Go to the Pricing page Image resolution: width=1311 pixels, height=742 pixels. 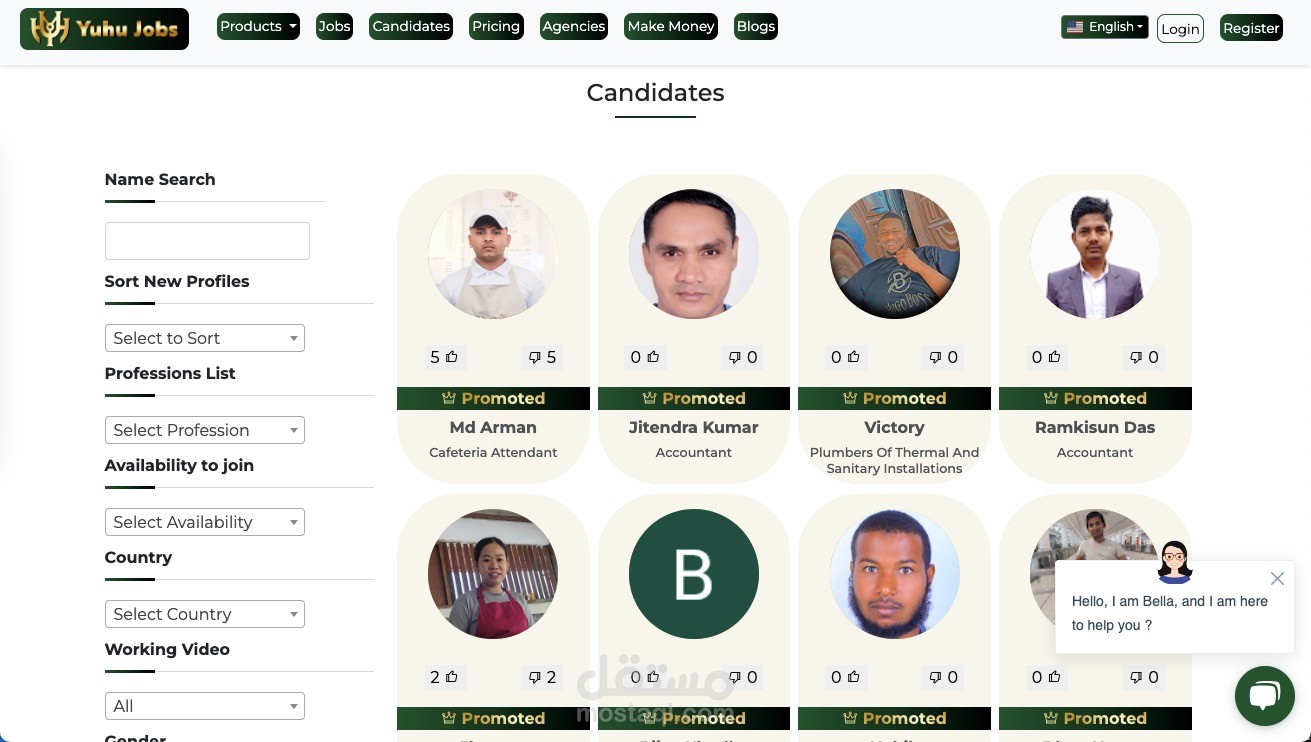point(496,27)
